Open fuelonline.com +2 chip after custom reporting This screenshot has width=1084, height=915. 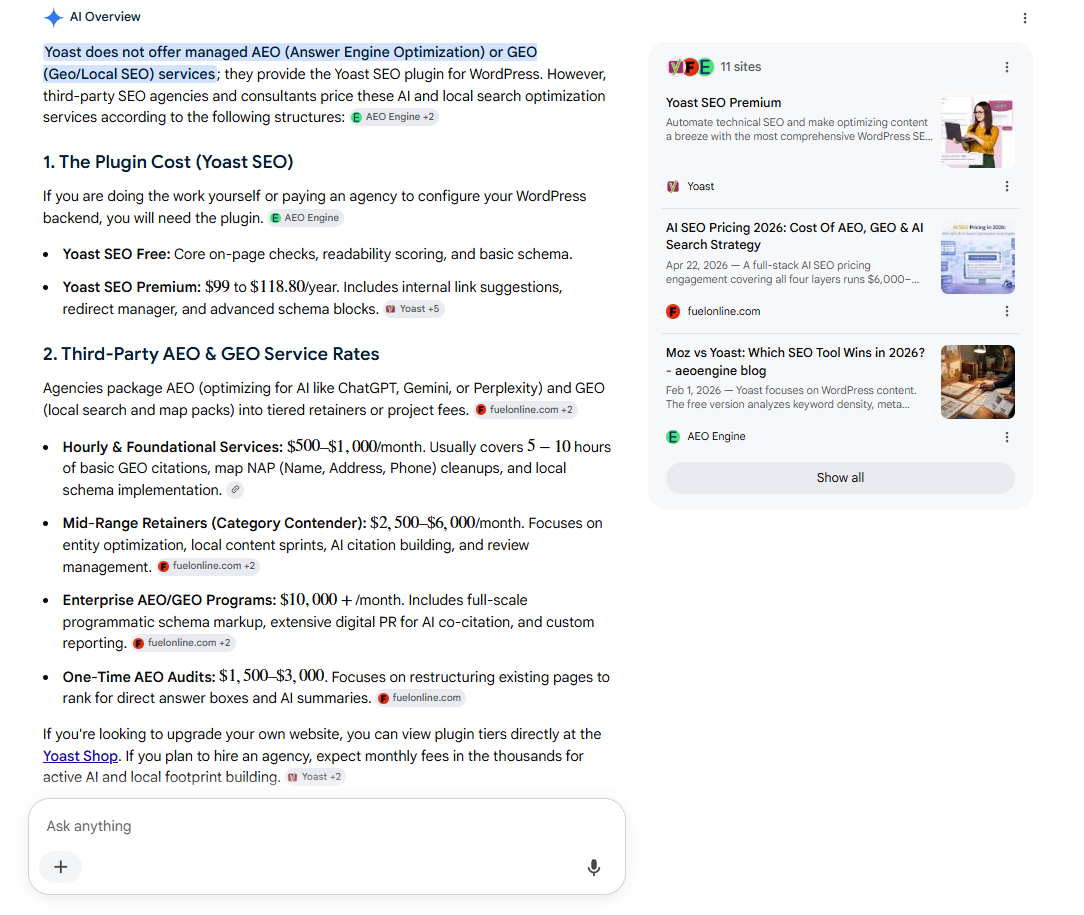pos(183,643)
